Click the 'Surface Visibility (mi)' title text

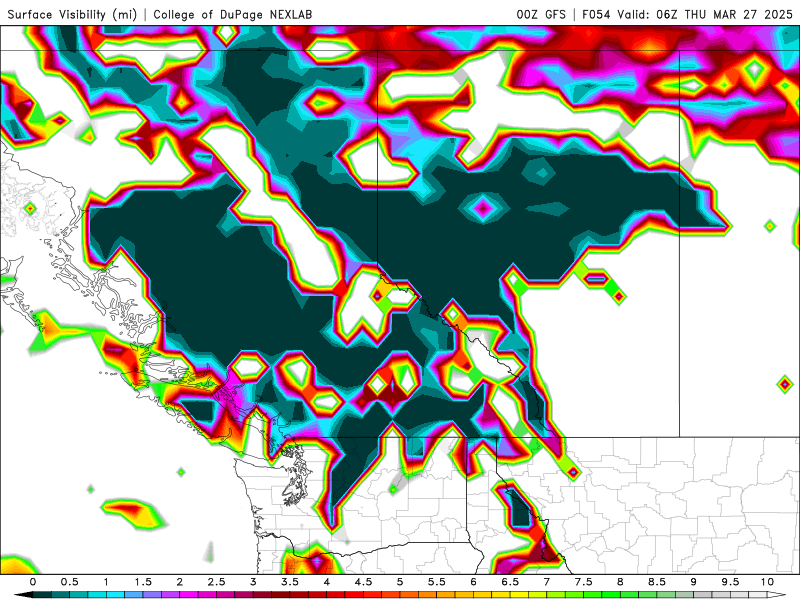[72, 14]
